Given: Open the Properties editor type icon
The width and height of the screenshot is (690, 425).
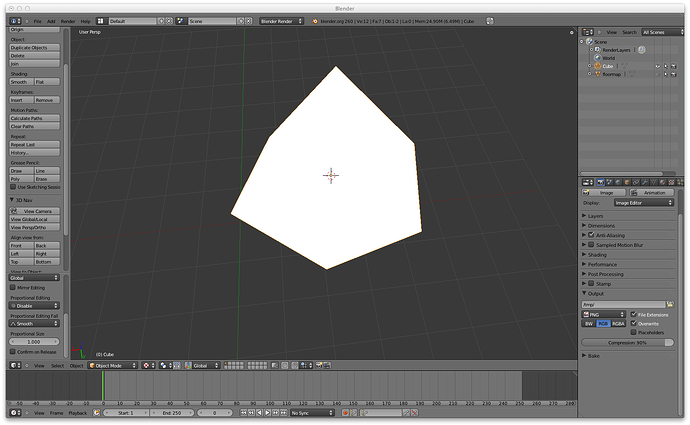Looking at the screenshot, I should point(588,182).
